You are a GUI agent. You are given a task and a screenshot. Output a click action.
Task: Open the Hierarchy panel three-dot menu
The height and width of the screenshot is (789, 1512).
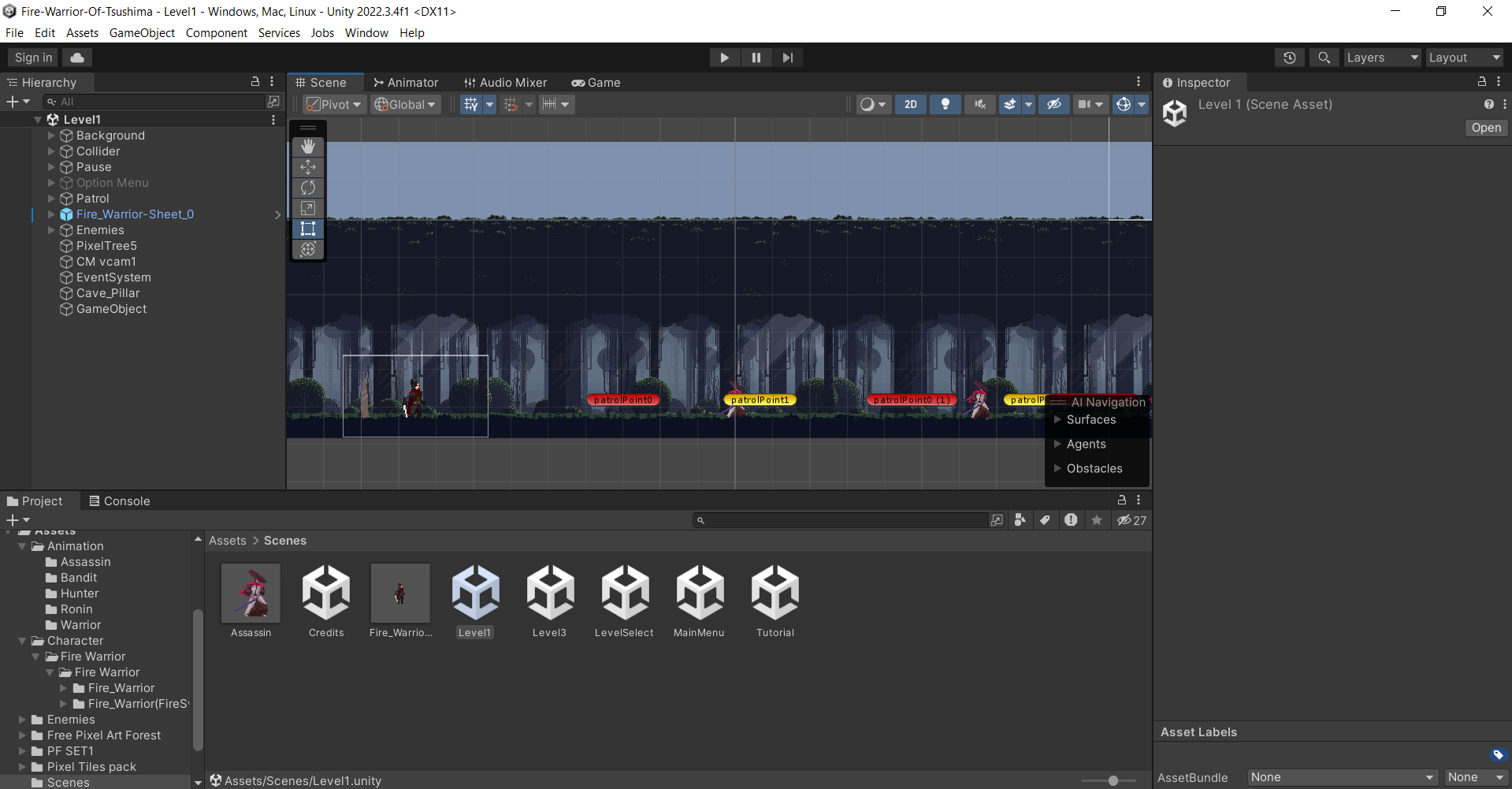click(x=272, y=82)
